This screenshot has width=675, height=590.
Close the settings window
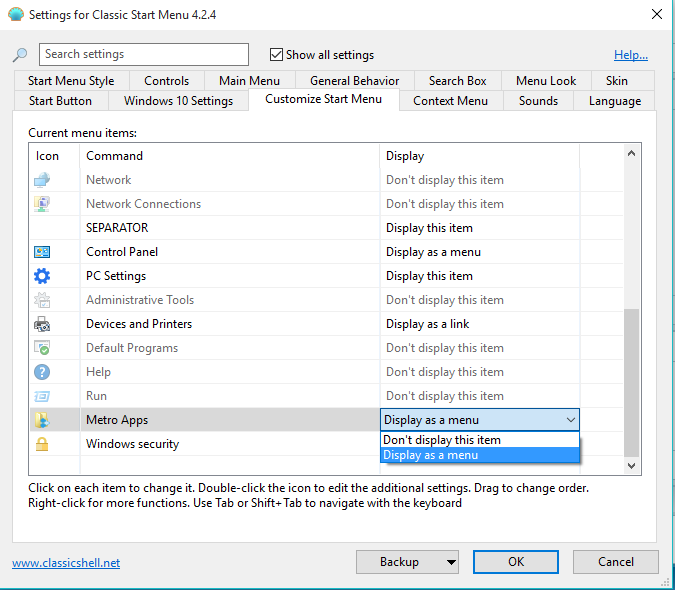pos(656,14)
